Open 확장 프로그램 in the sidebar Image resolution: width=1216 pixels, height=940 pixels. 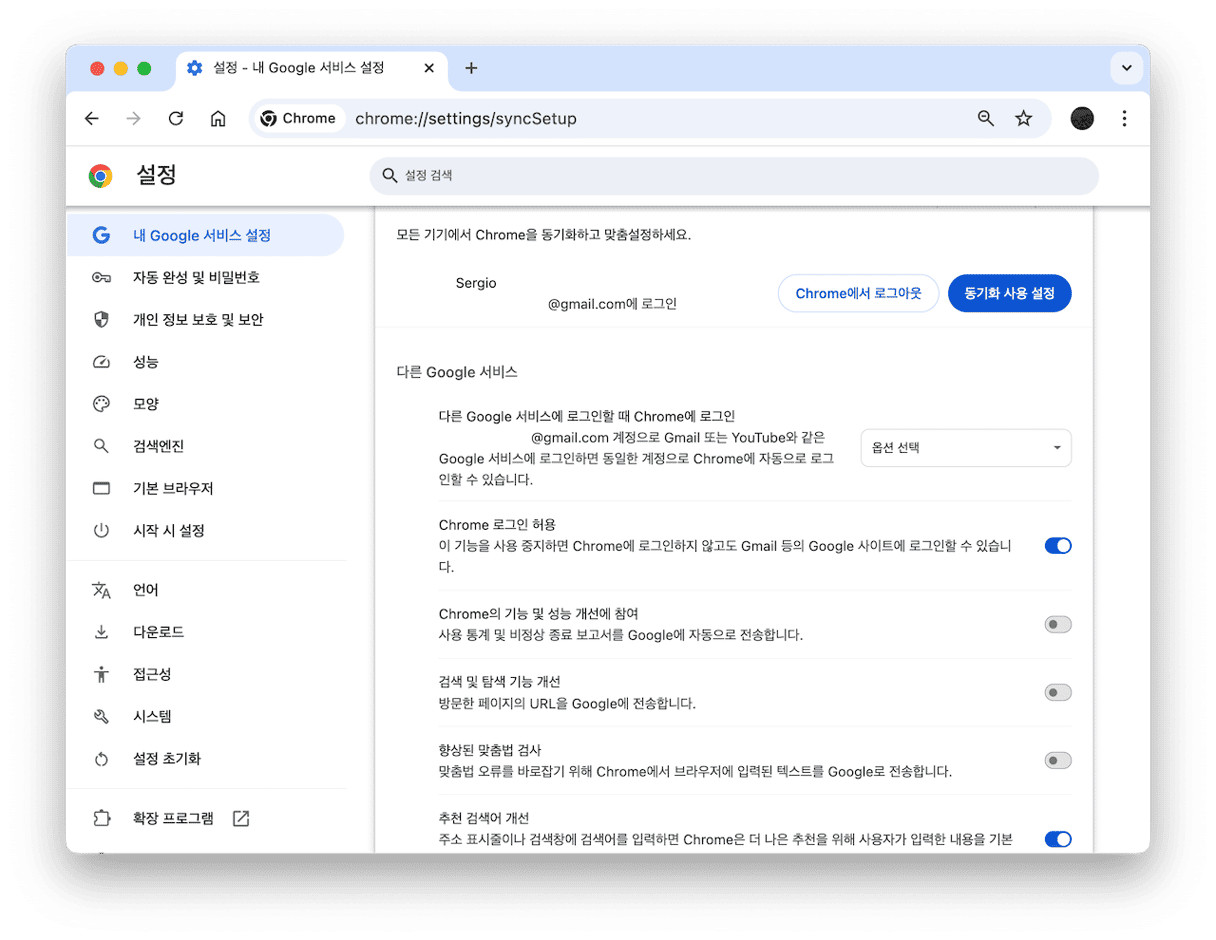(x=174, y=818)
